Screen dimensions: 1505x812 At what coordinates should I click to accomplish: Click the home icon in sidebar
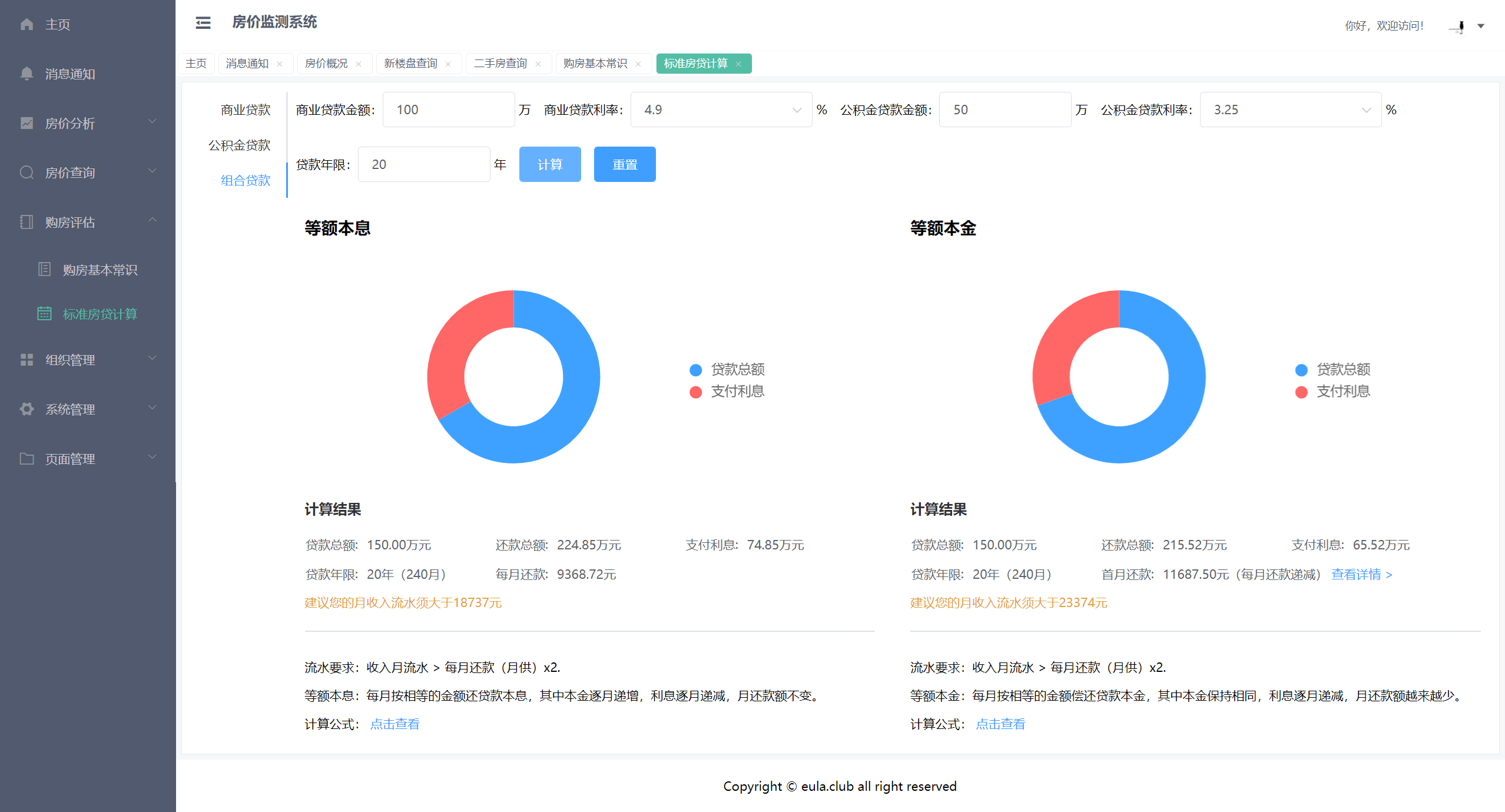pos(26,24)
